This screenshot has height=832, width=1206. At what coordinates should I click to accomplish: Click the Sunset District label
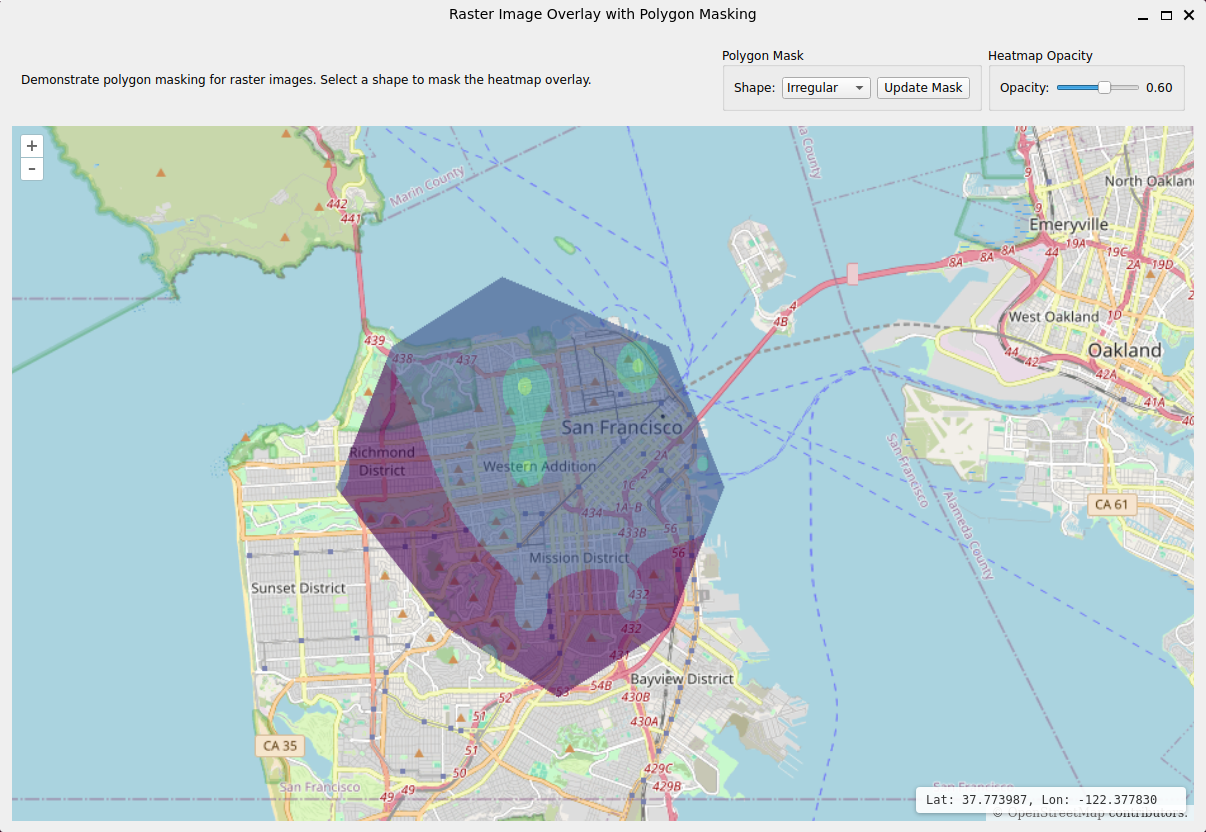[x=298, y=588]
